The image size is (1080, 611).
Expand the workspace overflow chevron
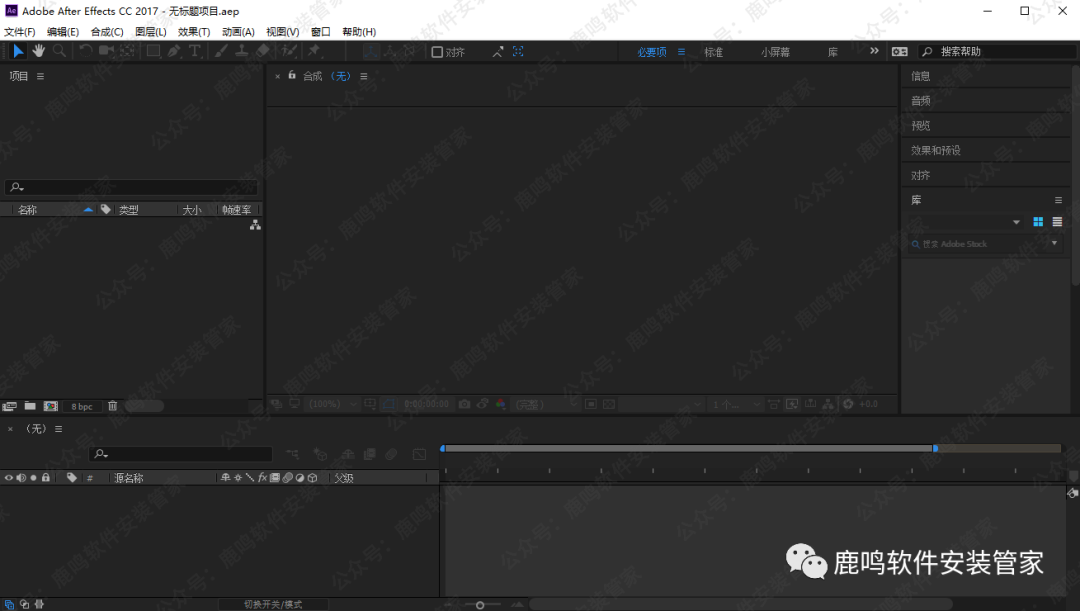click(874, 51)
